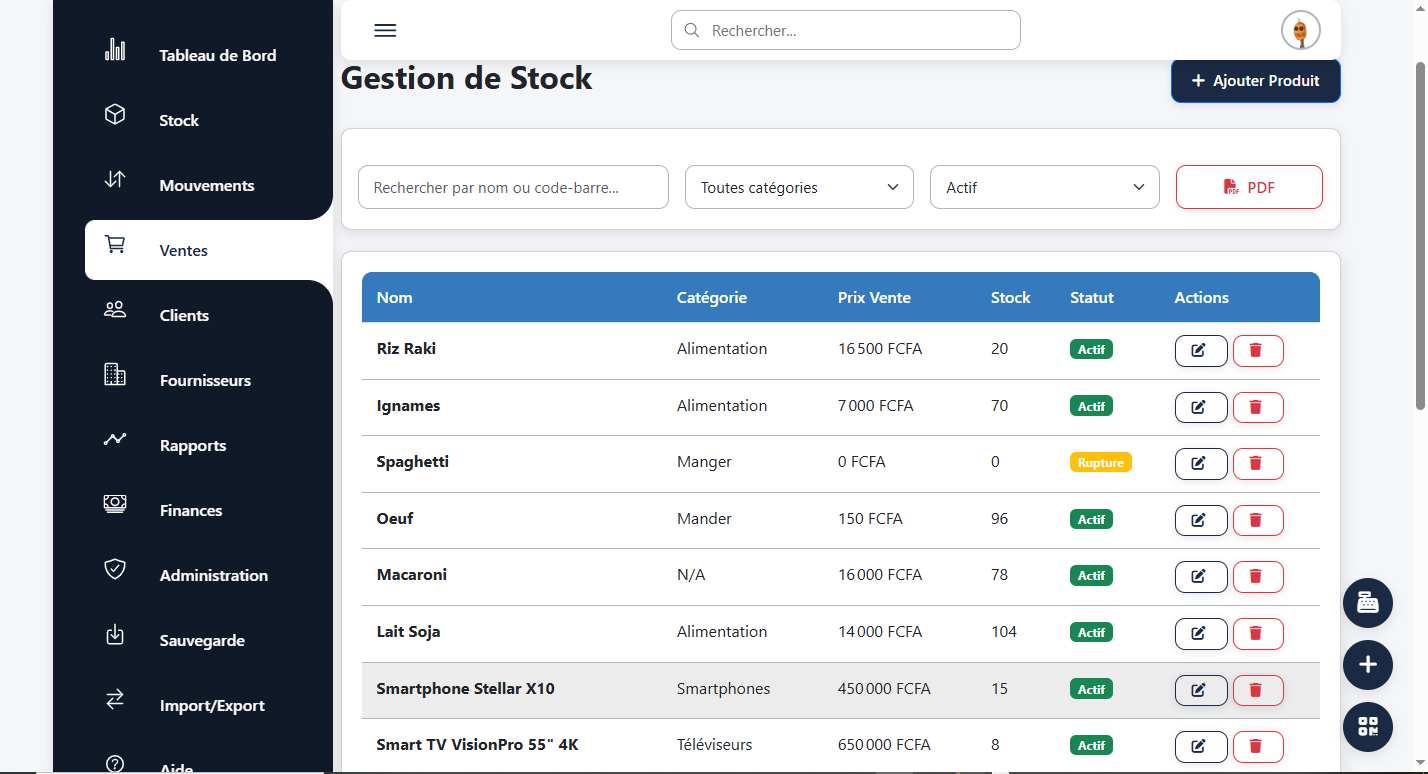Delete the Macaroni product
1428x774 pixels.
(x=1258, y=577)
